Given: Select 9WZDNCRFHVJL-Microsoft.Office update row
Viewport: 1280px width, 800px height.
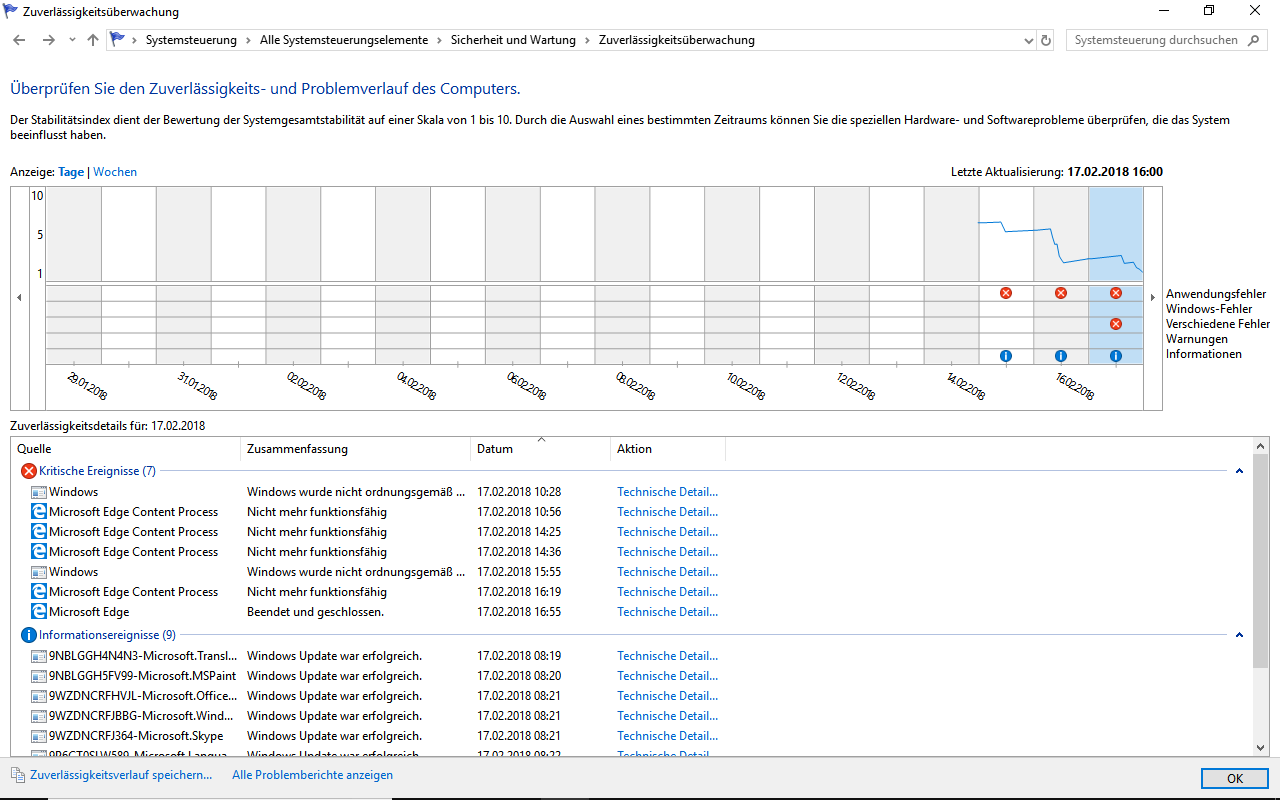Looking at the screenshot, I should click(632, 696).
